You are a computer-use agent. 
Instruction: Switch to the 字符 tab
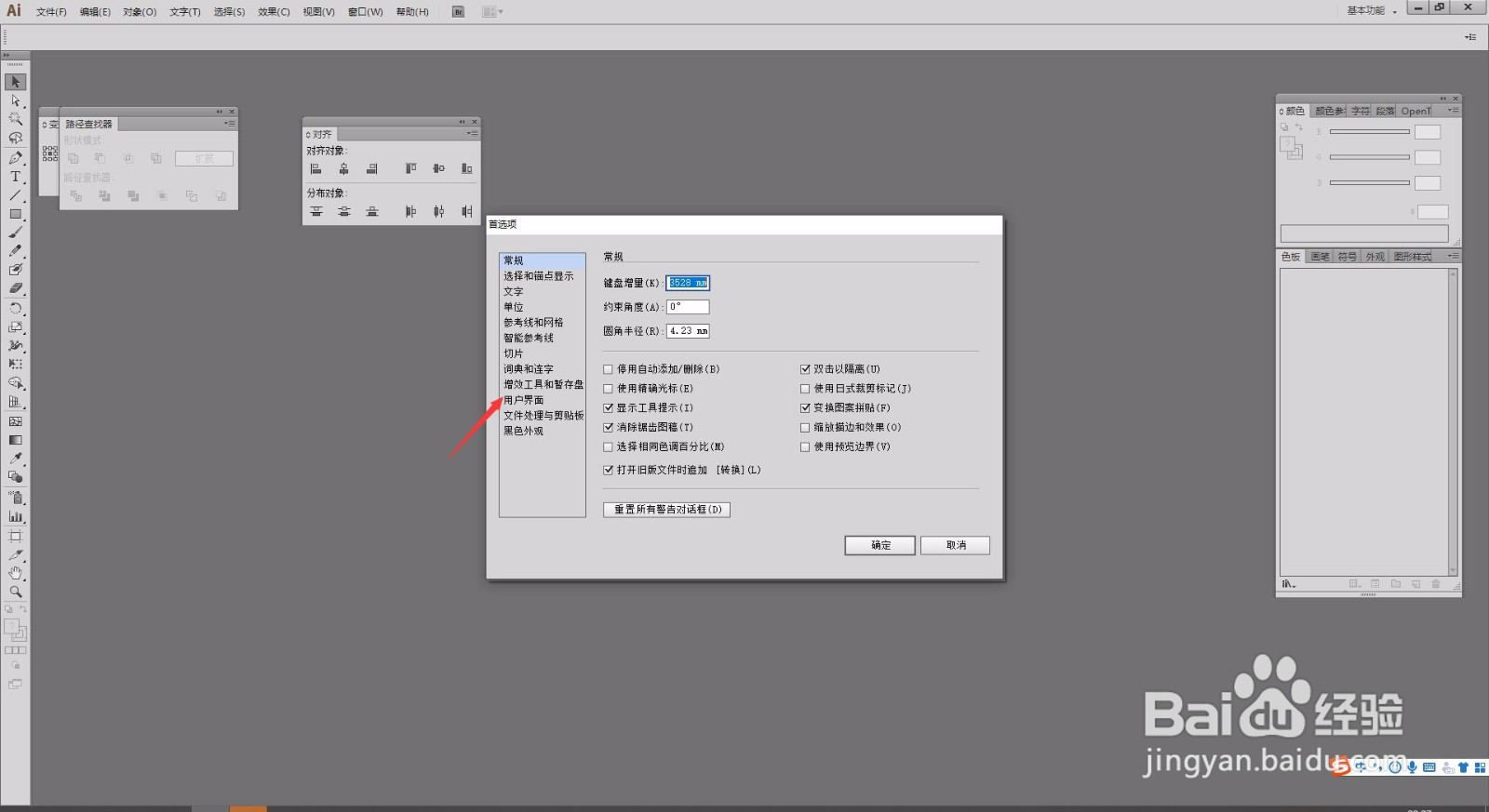[1361, 111]
